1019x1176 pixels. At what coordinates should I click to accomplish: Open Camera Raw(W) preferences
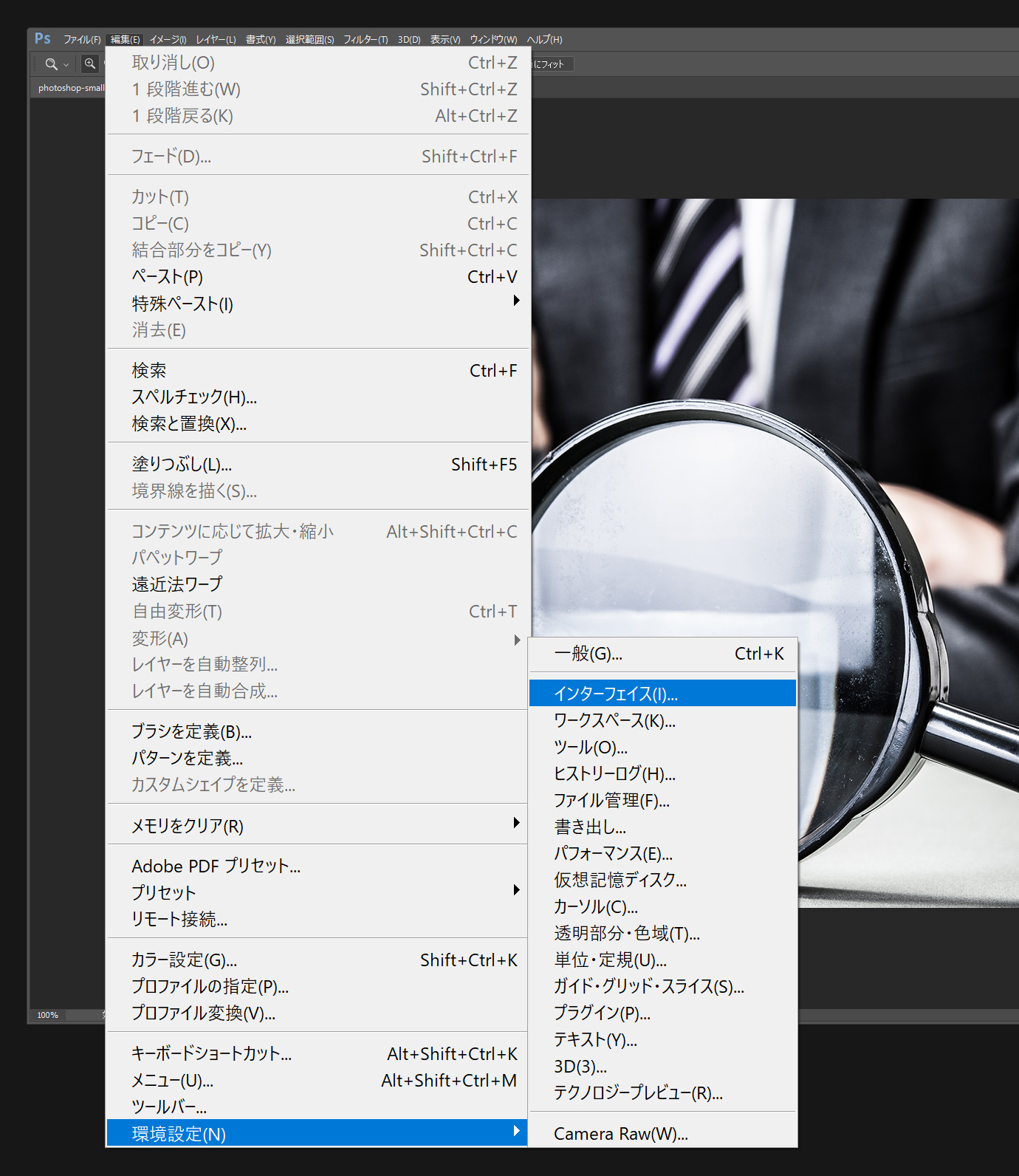[620, 1134]
